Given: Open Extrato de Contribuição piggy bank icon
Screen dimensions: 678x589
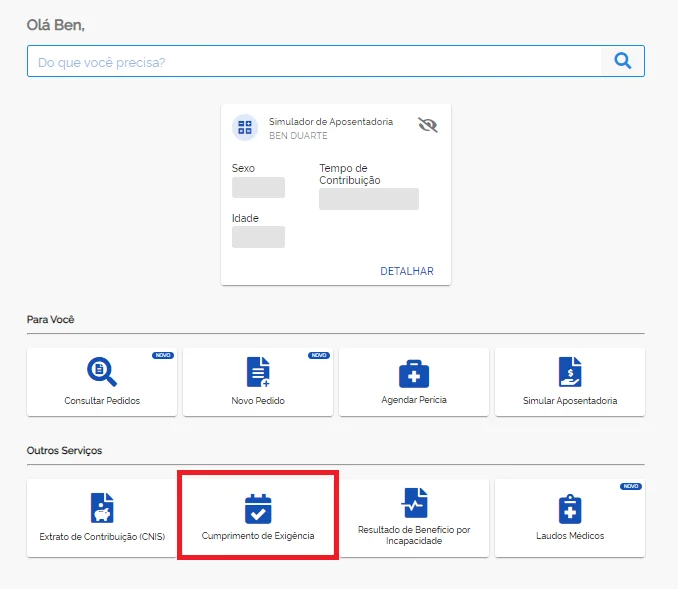Looking at the screenshot, I should click(102, 508).
